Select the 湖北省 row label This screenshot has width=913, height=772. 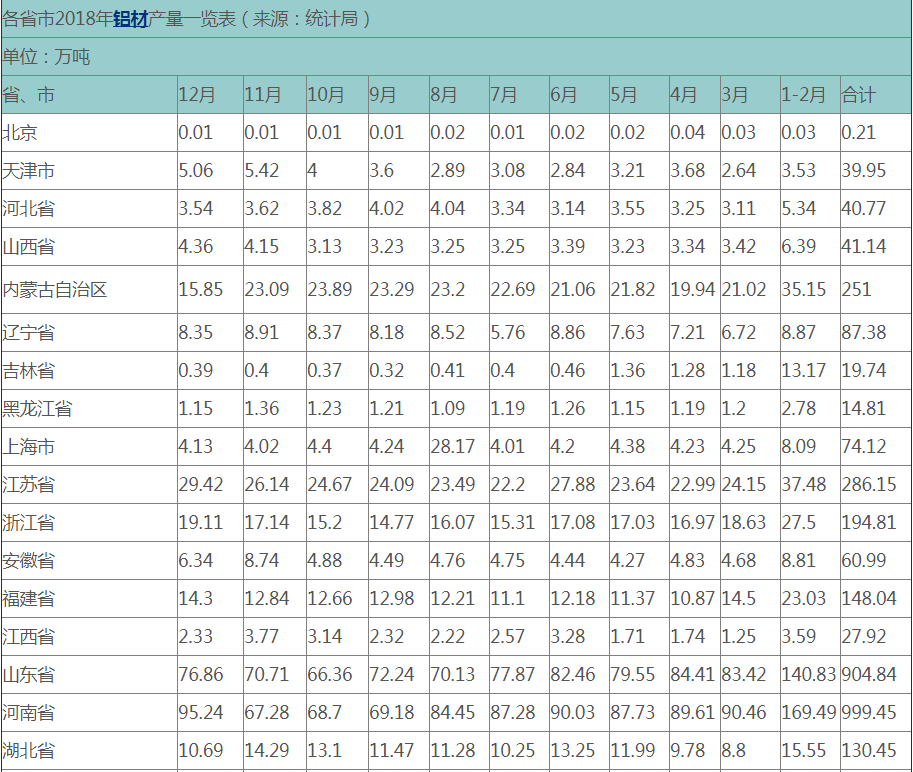click(29, 751)
